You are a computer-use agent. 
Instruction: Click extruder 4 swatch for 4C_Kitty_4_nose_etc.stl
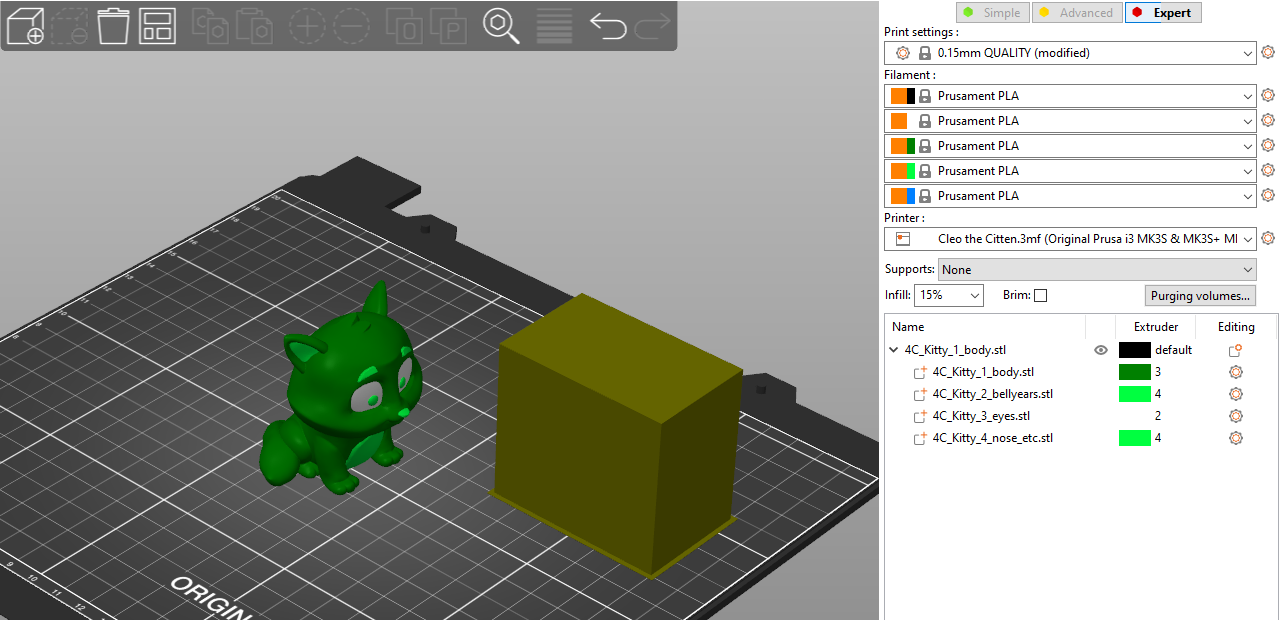(1134, 438)
